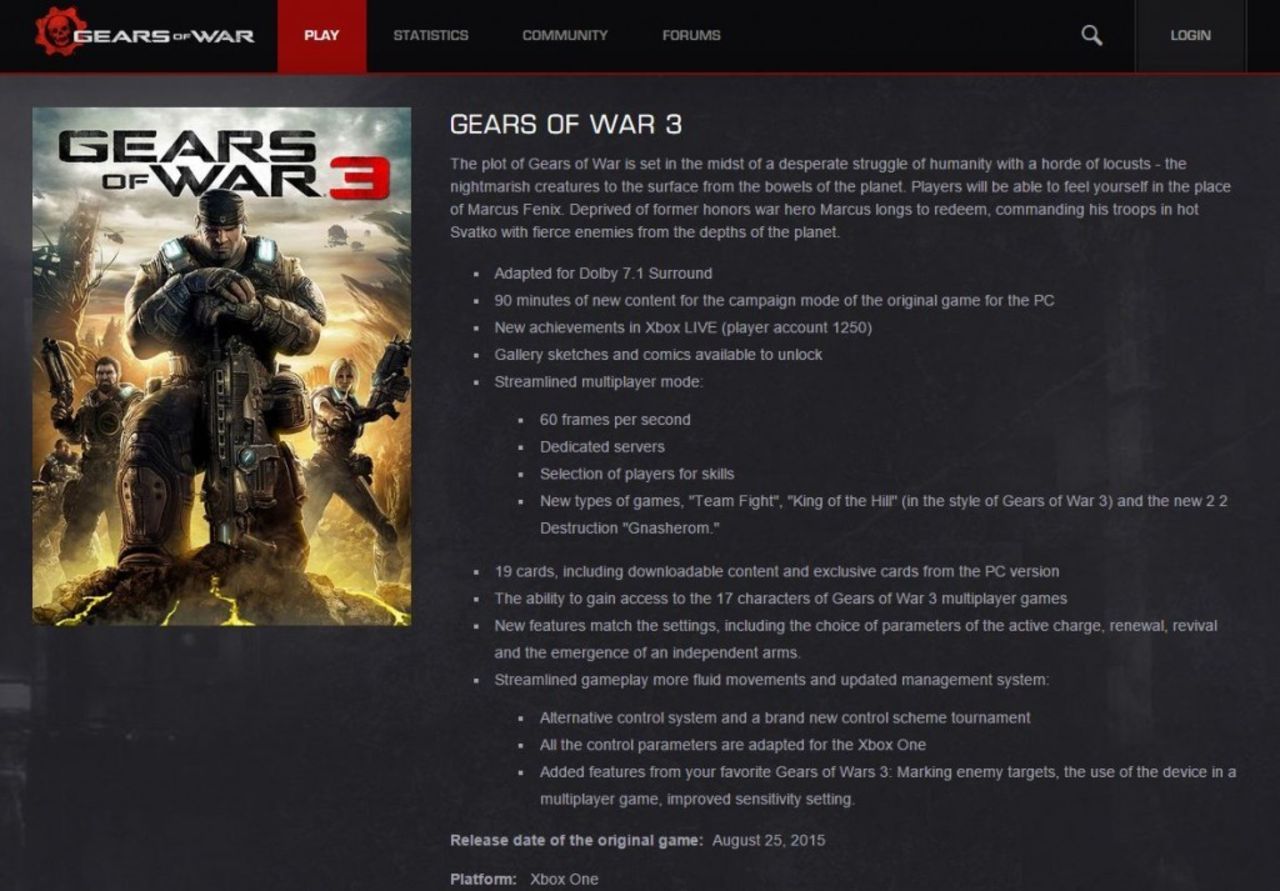Click the GEARS OF WAR 3 page title

pyautogui.click(x=565, y=124)
